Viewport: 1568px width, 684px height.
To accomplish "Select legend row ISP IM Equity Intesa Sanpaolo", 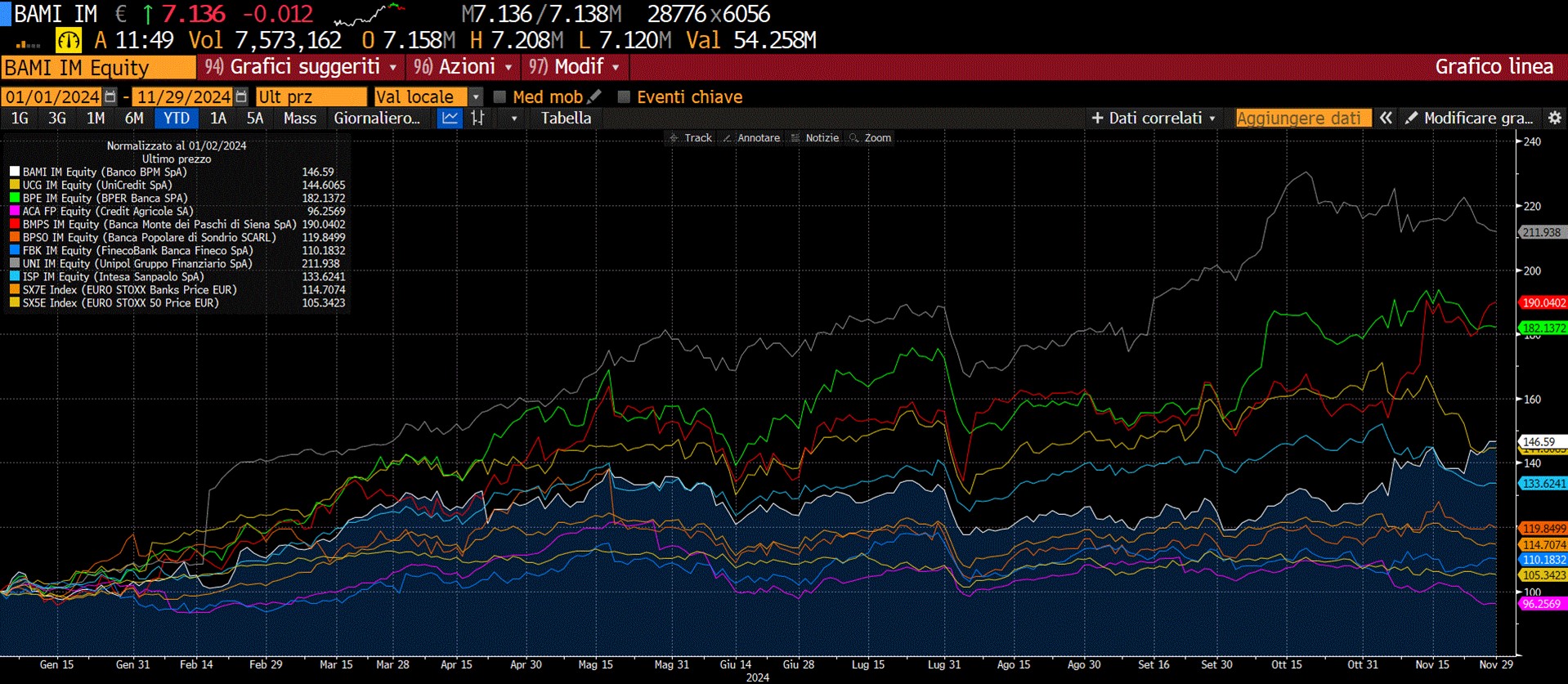I will coord(177,276).
